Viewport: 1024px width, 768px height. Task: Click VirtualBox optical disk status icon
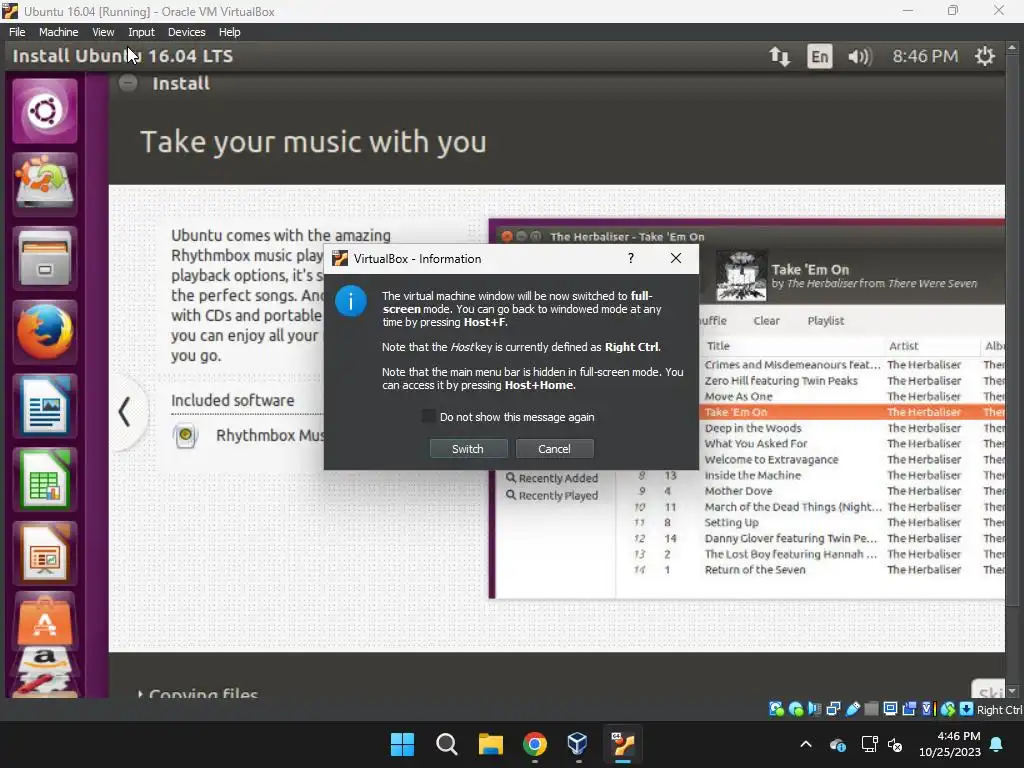point(795,709)
